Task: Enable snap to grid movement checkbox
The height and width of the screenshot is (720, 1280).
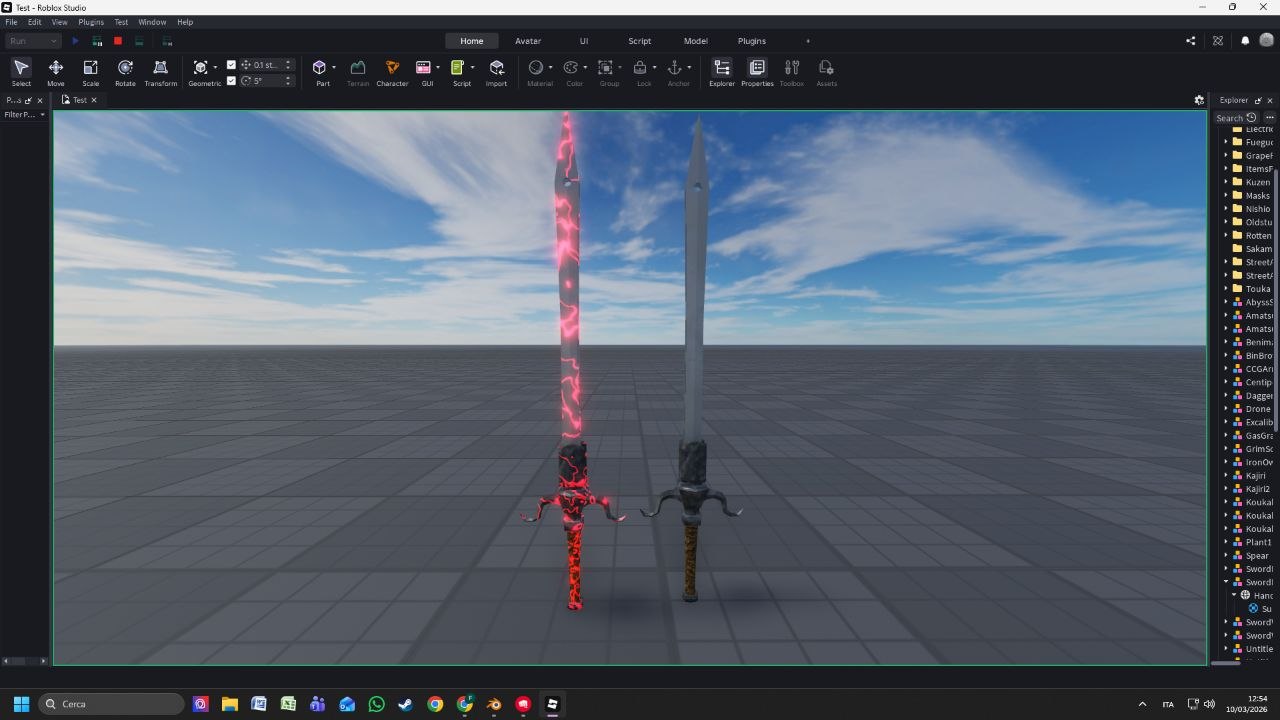Action: (x=232, y=64)
